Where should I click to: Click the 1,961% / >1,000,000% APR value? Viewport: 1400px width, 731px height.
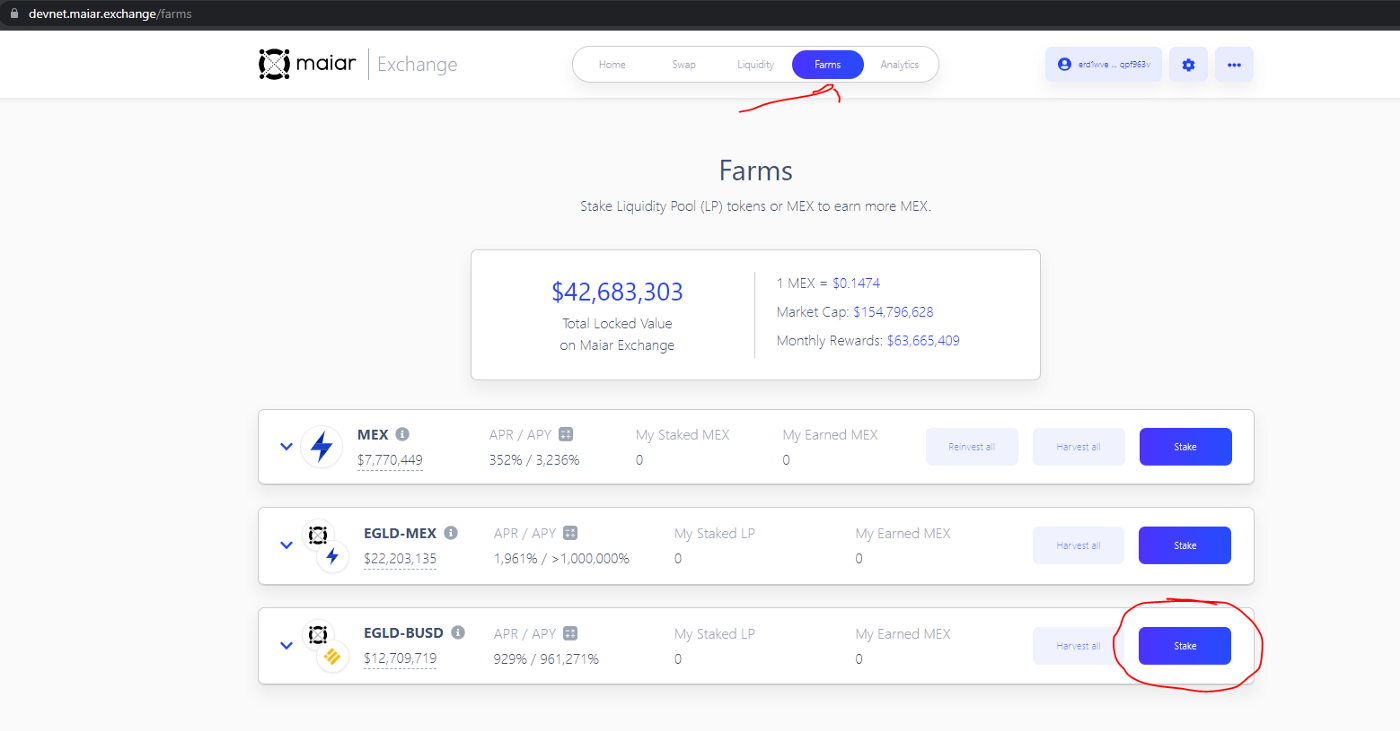[562, 559]
